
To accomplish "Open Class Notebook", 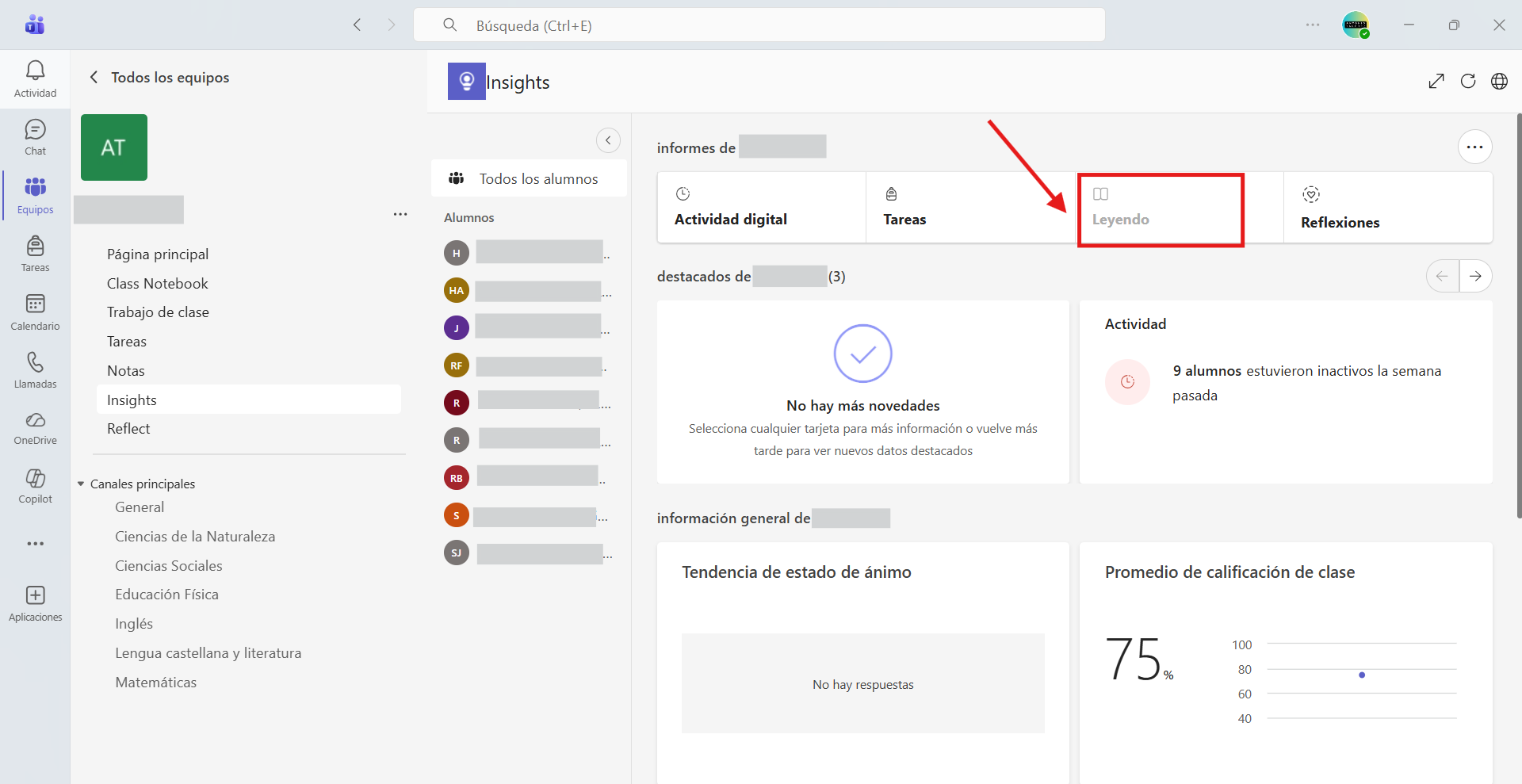I will coord(158,283).
